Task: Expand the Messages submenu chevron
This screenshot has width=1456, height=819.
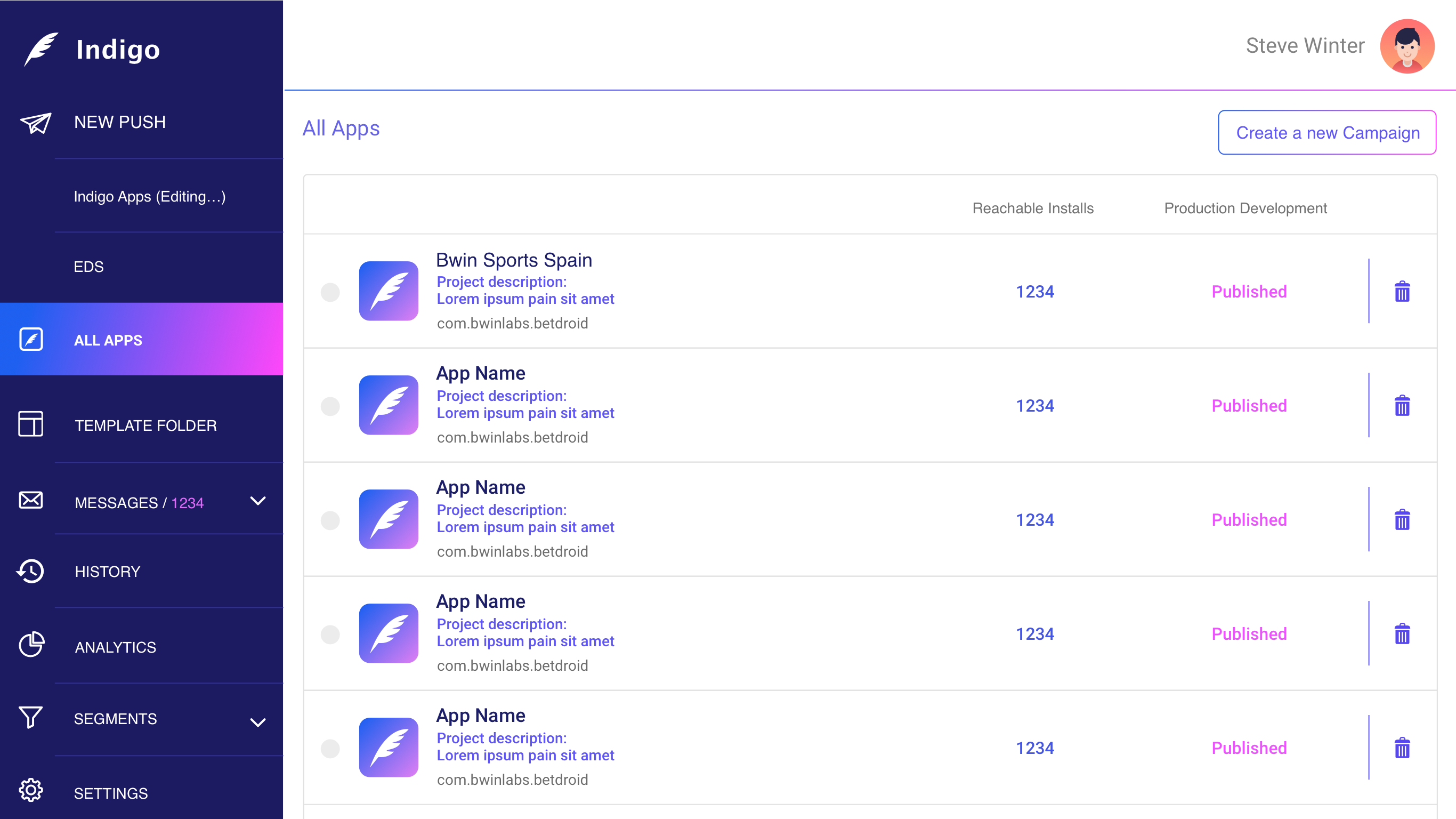Action: pyautogui.click(x=258, y=501)
